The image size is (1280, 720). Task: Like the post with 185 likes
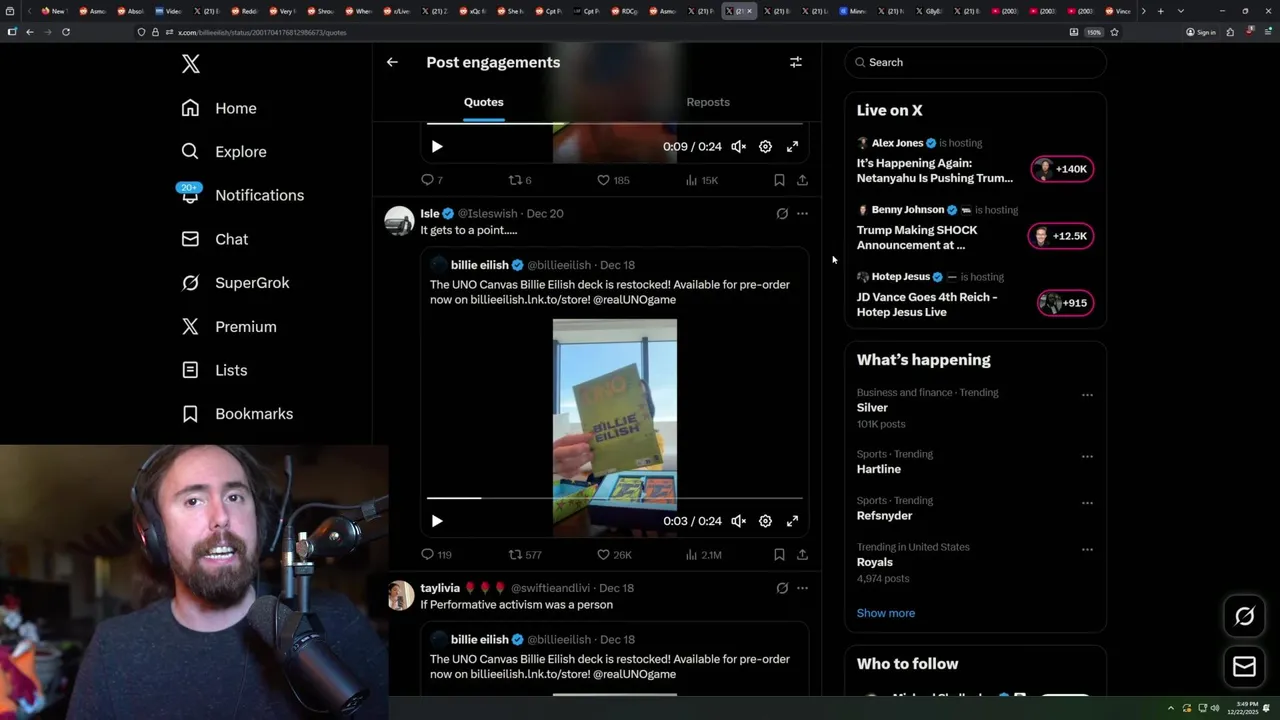(x=613, y=180)
